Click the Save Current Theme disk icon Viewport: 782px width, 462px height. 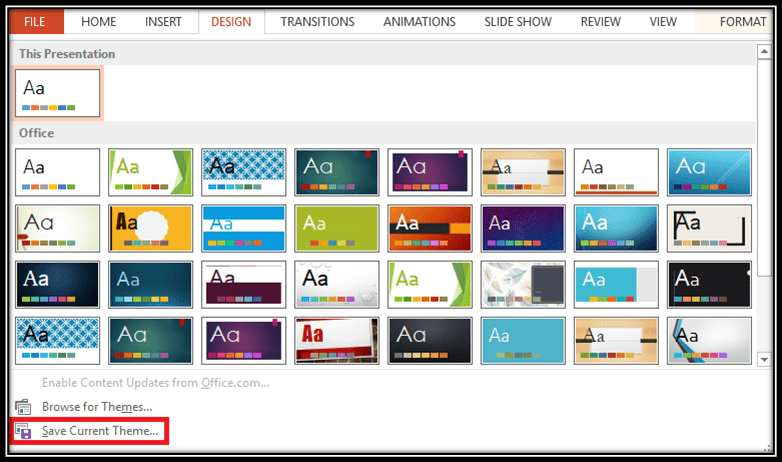(23, 431)
